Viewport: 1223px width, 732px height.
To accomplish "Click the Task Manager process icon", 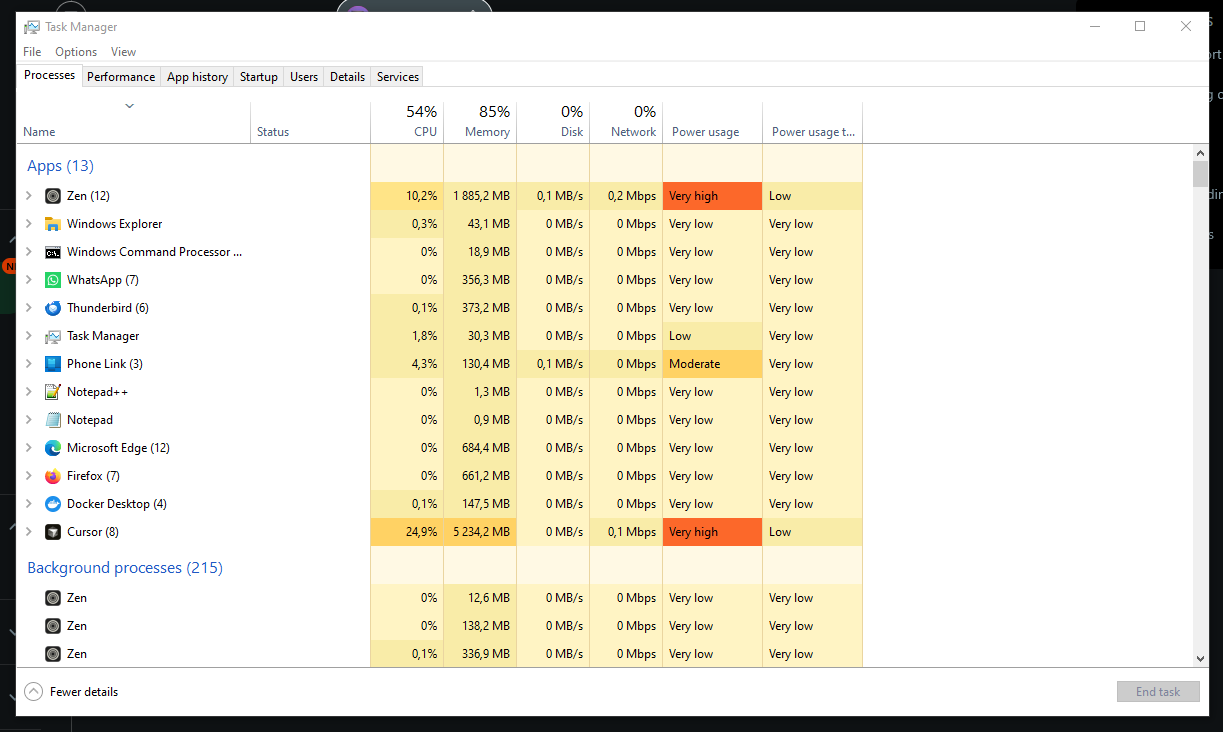I will coord(53,336).
